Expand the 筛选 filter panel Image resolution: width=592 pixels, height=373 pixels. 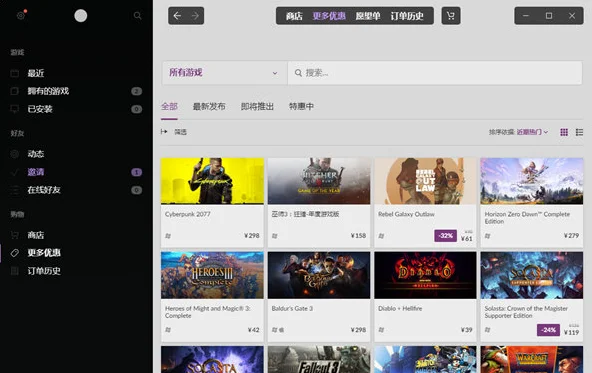(x=174, y=132)
